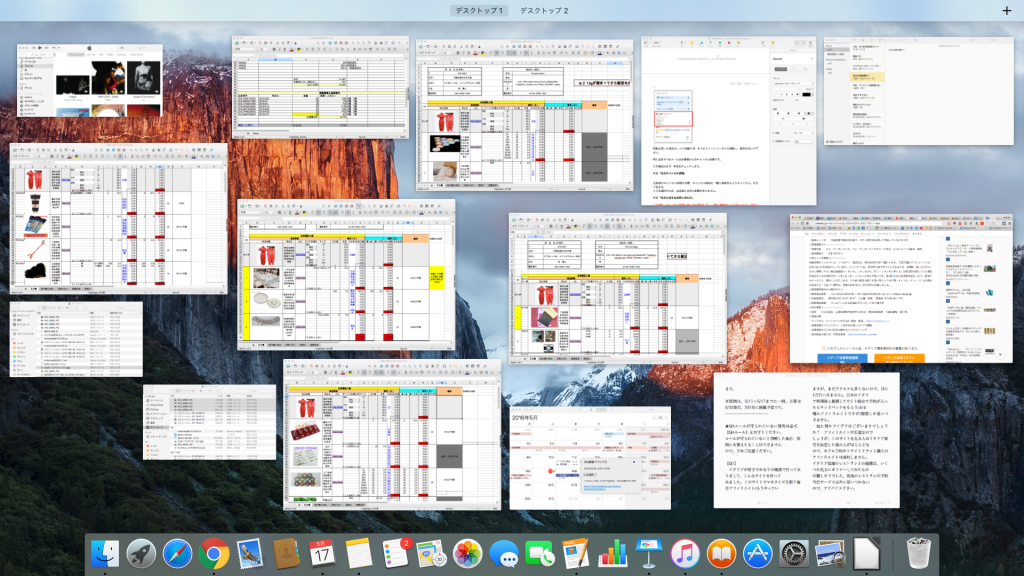
Task: Open Finder from the Dock
Action: (x=104, y=554)
